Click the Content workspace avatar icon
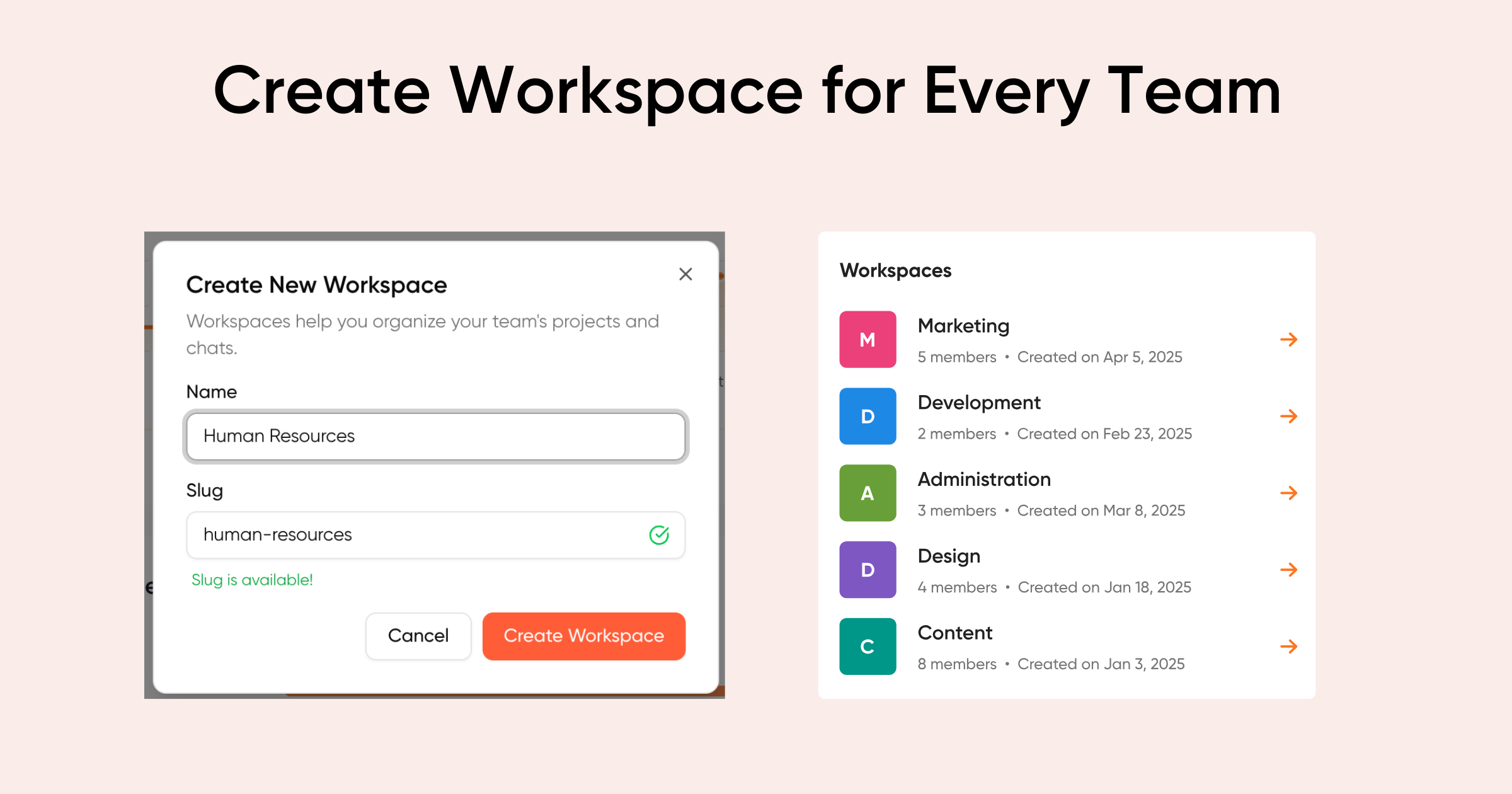 (868, 646)
